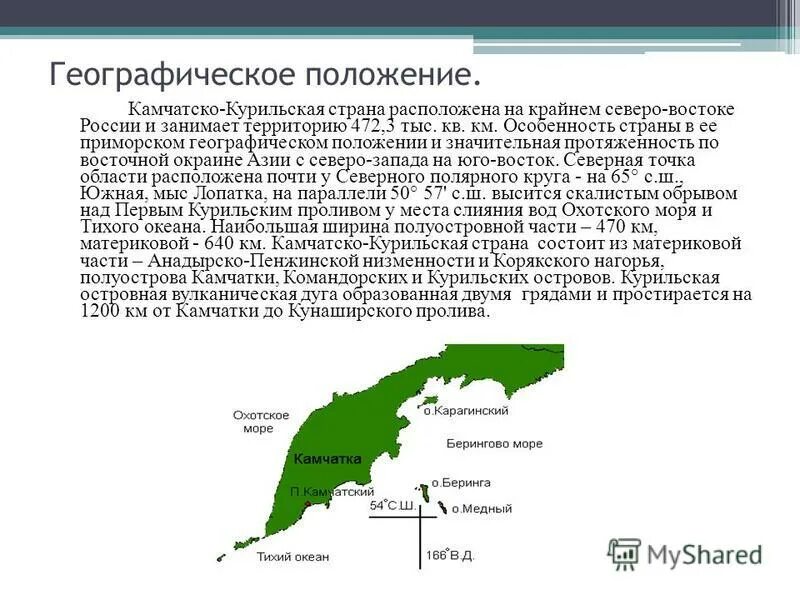Select the red marker near П.Камчатский
Screen dimensions: 800x600
click(307, 503)
